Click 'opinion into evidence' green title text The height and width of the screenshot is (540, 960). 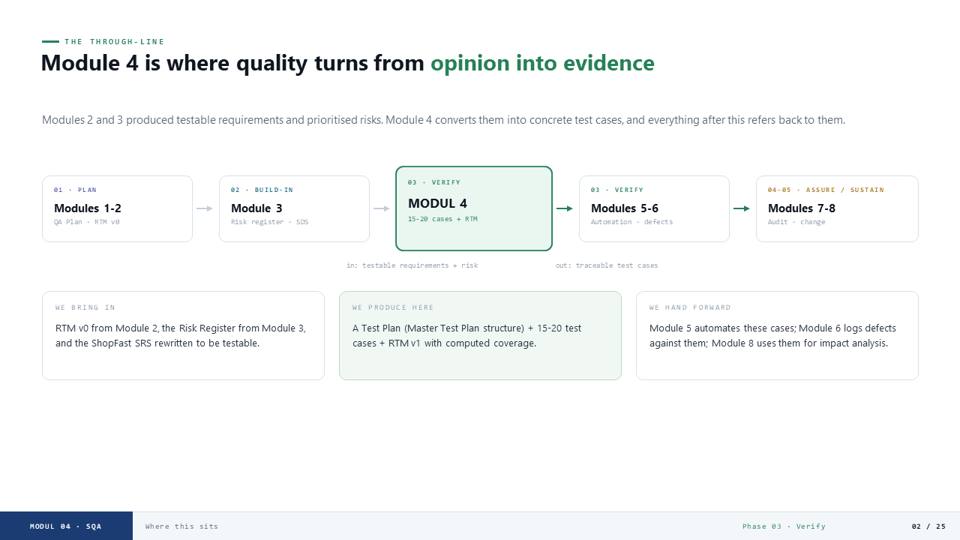point(542,63)
